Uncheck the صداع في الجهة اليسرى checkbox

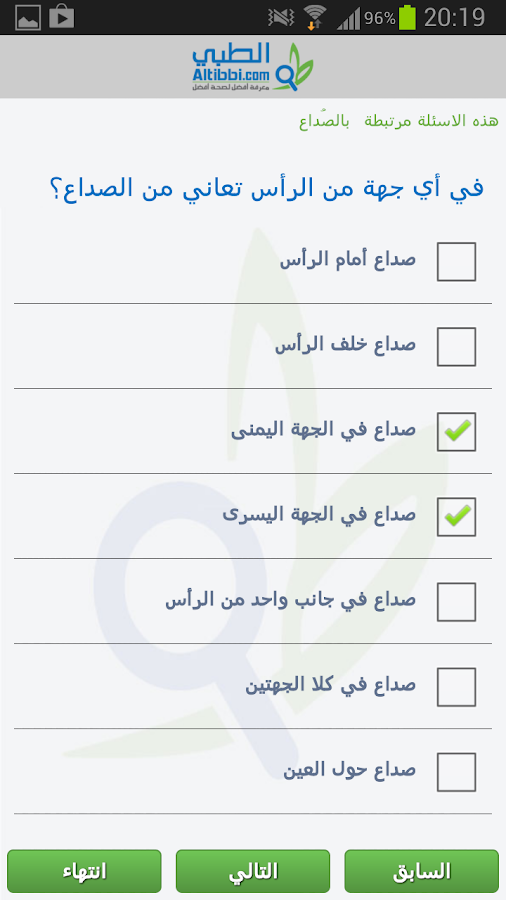click(456, 517)
